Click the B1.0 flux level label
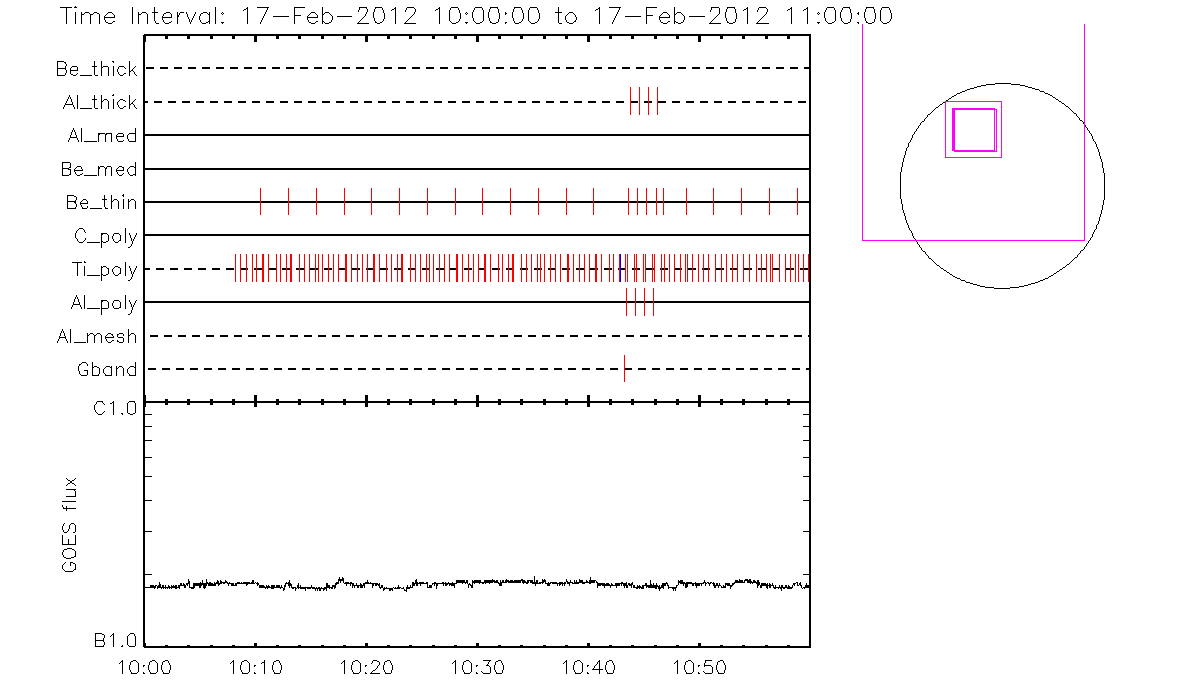Image resolution: width=1200 pixels, height=700 pixels. coord(117,640)
